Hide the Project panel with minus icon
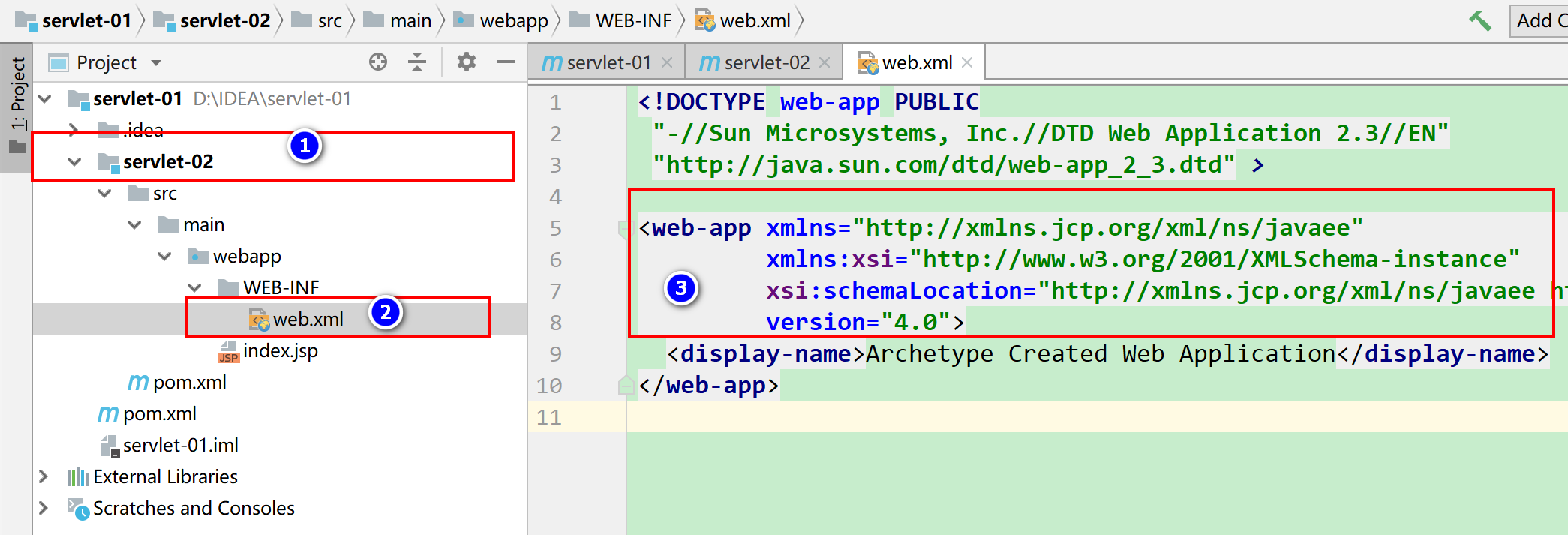This screenshot has height=535, width=1568. point(506,62)
